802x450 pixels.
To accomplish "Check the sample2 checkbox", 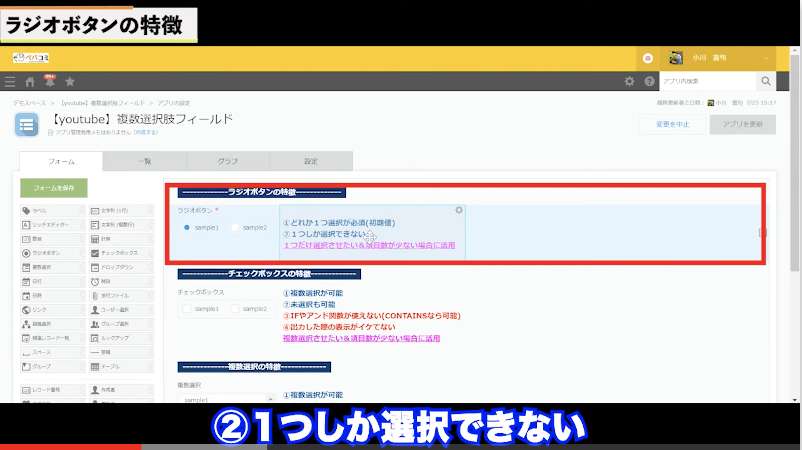I will [x=235, y=310].
